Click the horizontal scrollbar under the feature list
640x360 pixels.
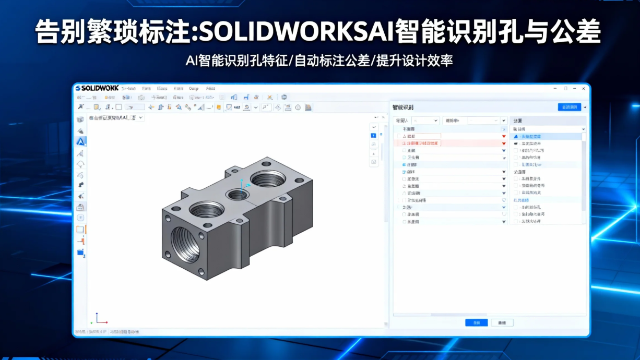pyautogui.click(x=459, y=315)
